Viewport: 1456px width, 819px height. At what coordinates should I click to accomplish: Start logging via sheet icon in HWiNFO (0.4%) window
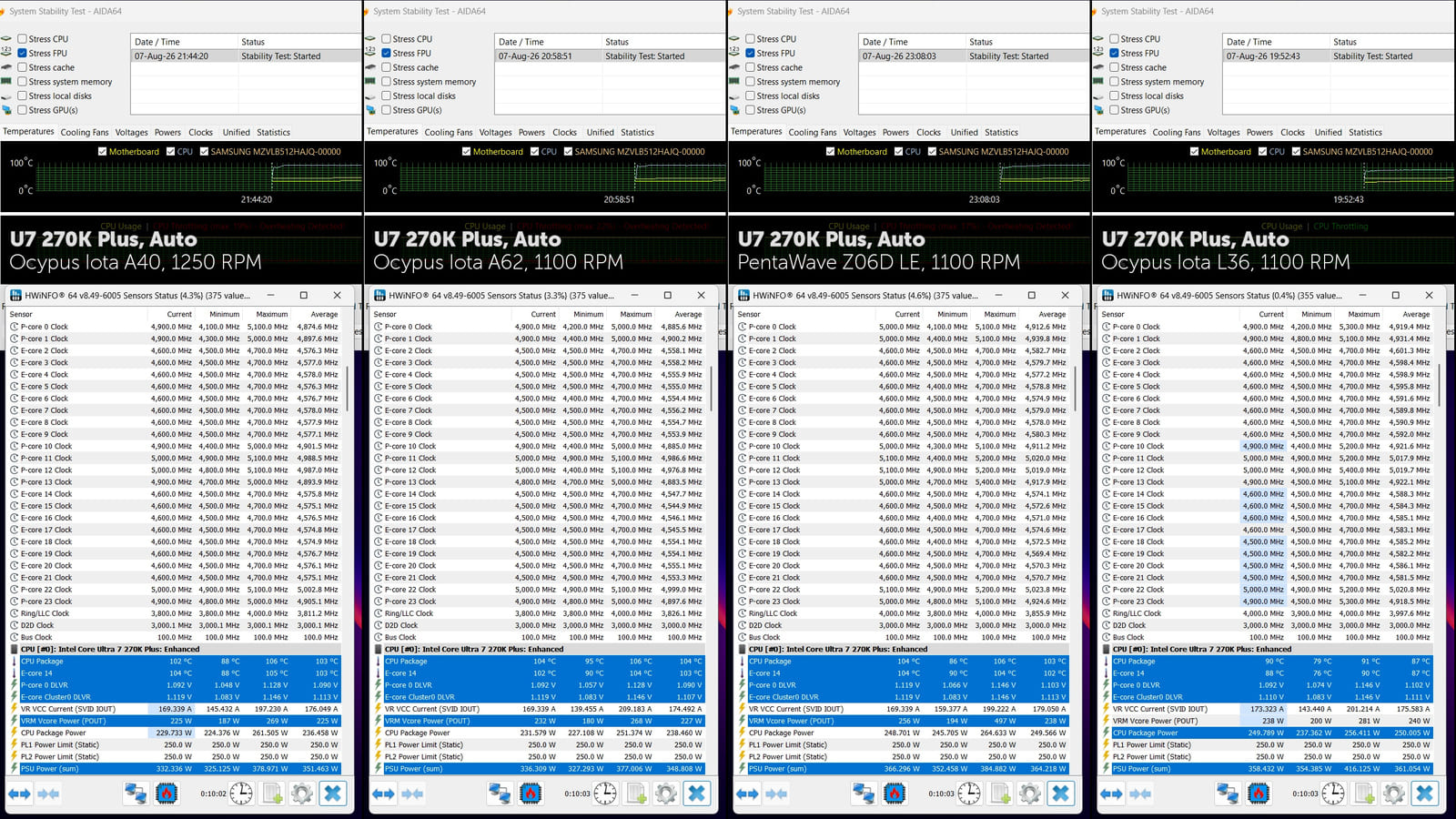pos(1364,794)
